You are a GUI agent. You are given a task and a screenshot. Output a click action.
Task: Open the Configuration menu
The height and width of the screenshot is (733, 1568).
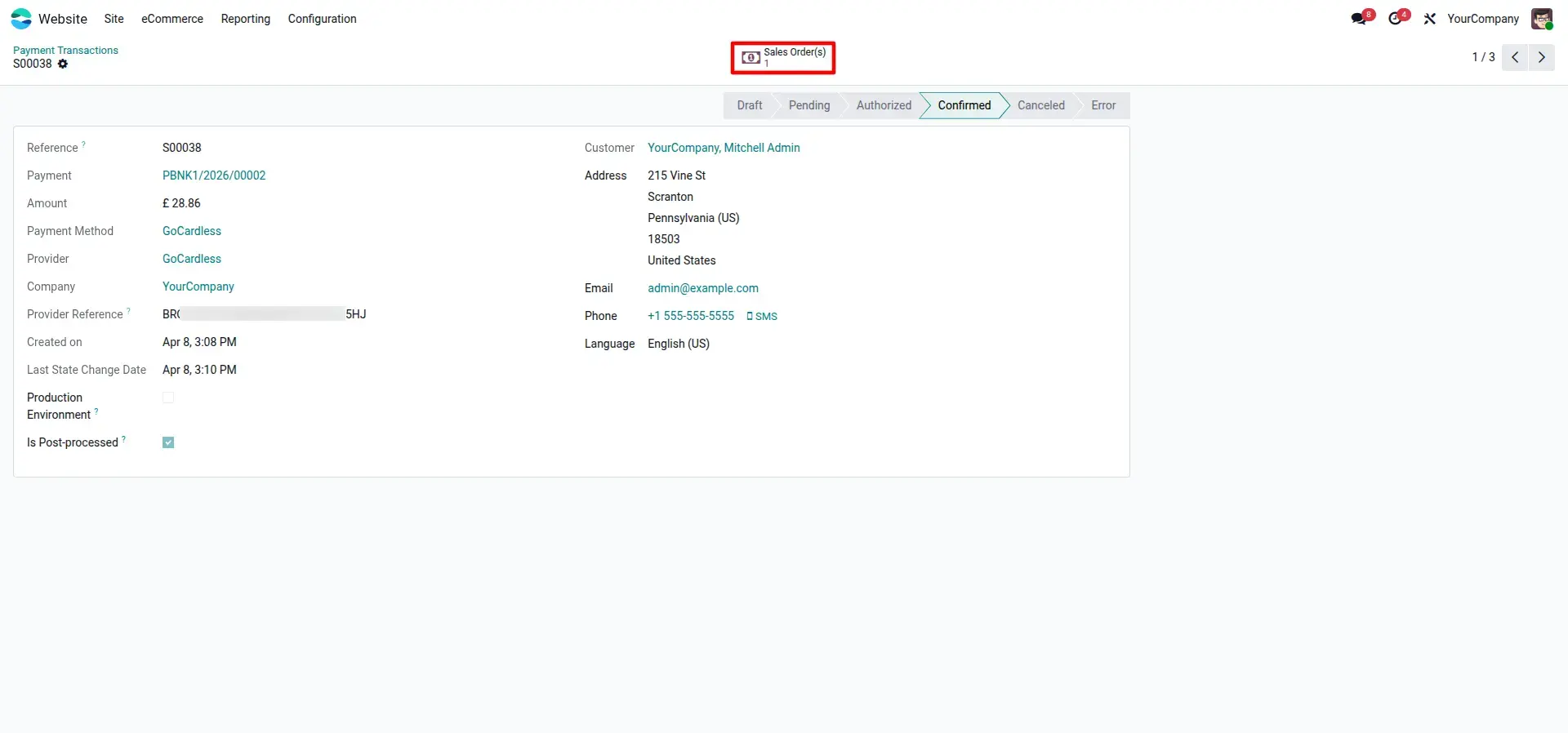pyautogui.click(x=322, y=19)
